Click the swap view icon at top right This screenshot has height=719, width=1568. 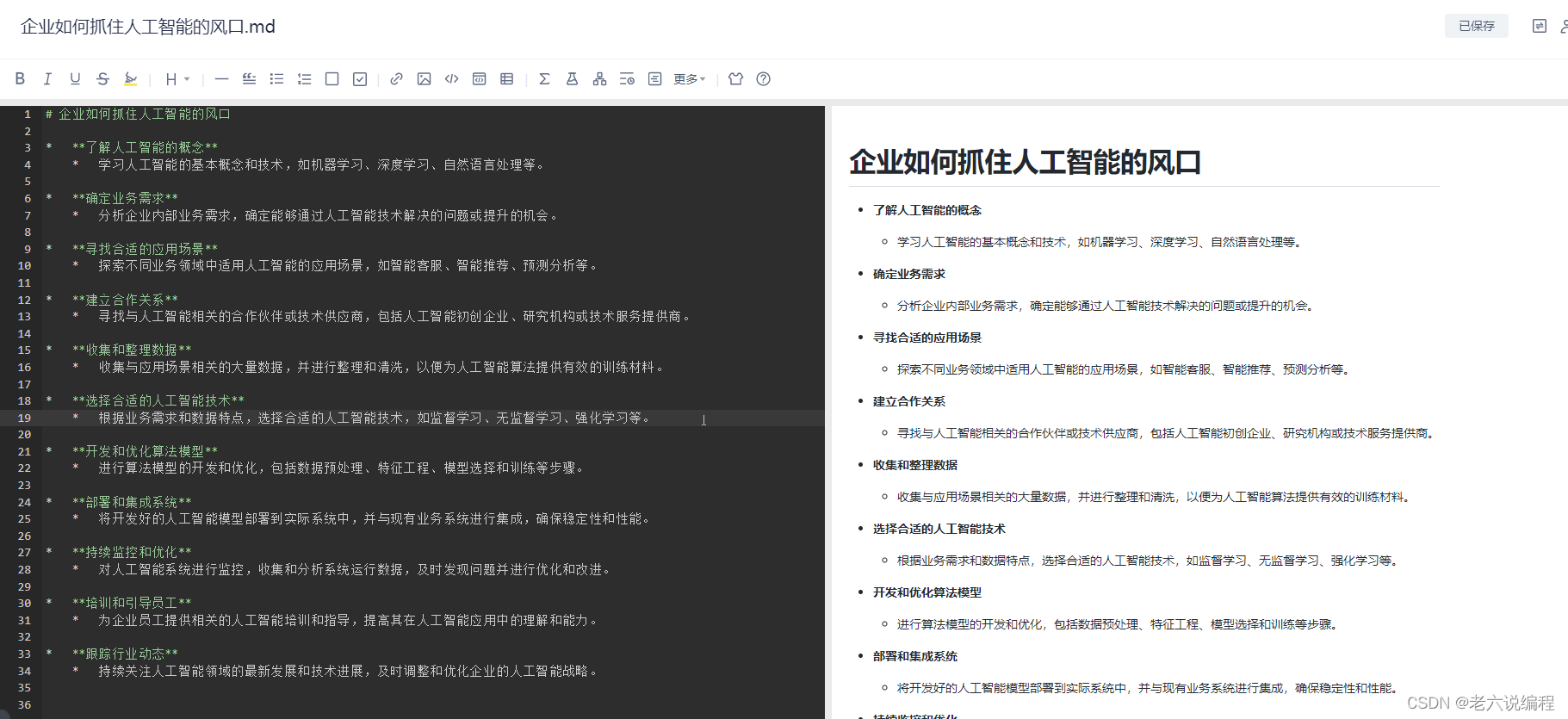pyautogui.click(x=1540, y=26)
